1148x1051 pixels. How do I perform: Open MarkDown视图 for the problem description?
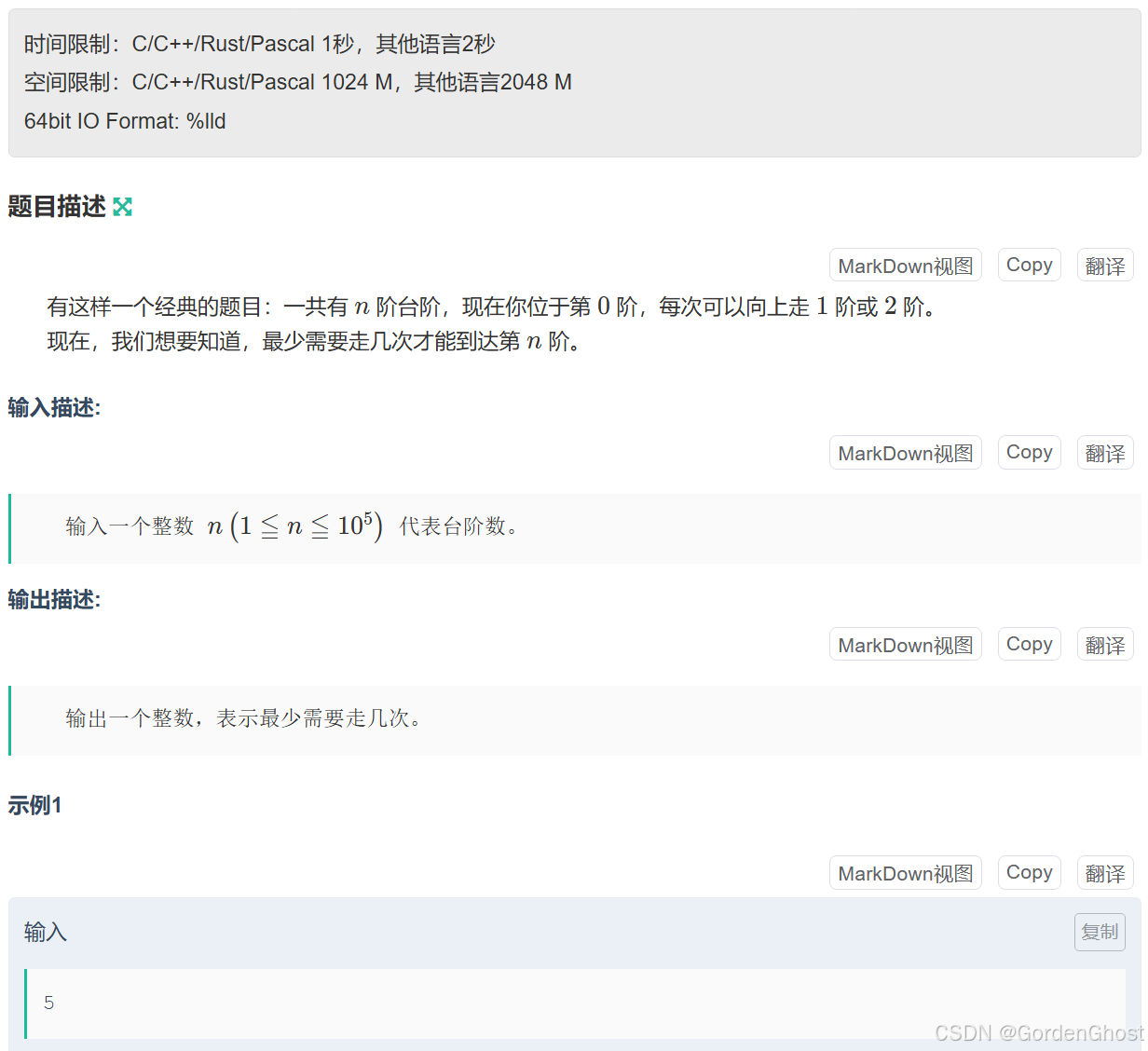point(904,265)
